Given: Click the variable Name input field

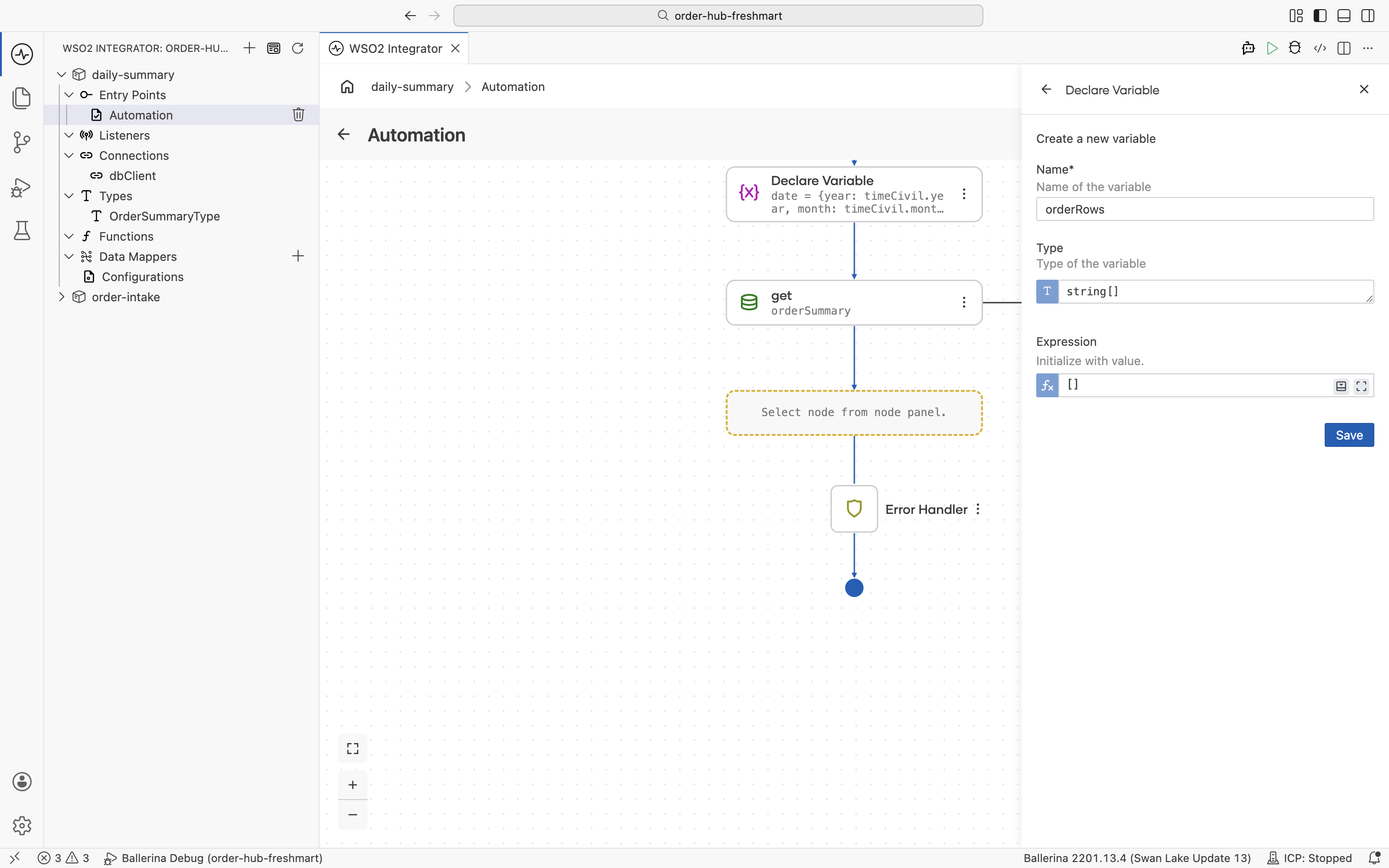Looking at the screenshot, I should [1205, 209].
